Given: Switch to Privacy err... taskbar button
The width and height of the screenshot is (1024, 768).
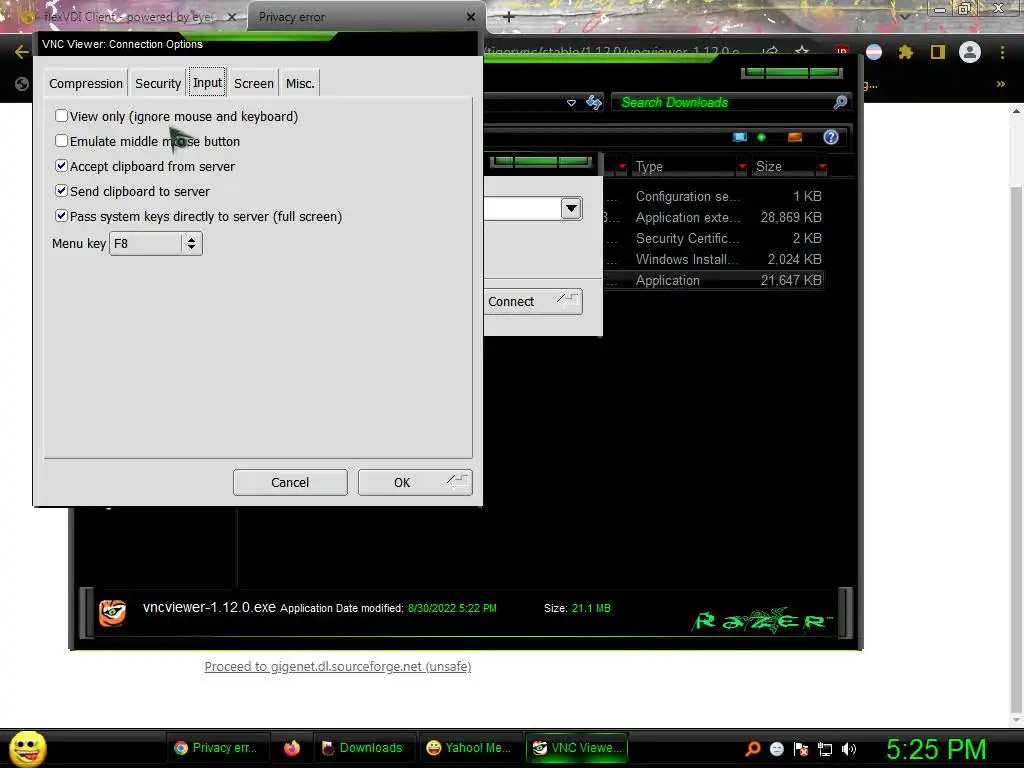Looking at the screenshot, I should click(x=216, y=748).
